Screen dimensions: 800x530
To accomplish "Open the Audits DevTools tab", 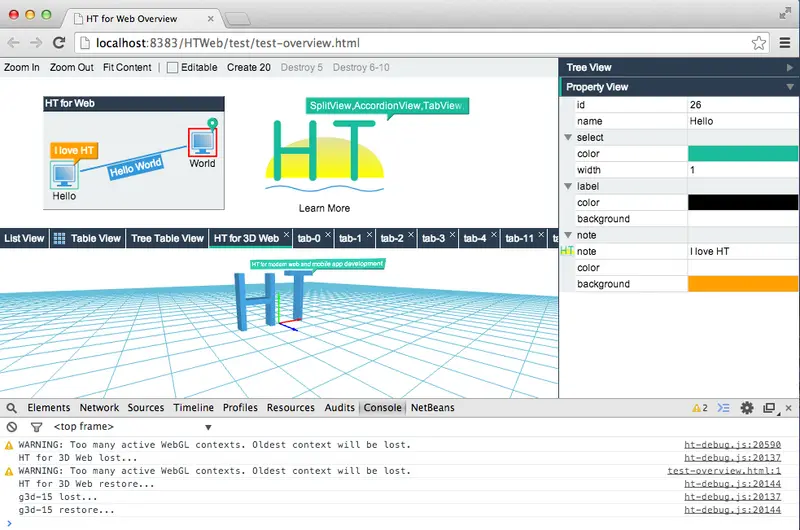I will click(339, 408).
